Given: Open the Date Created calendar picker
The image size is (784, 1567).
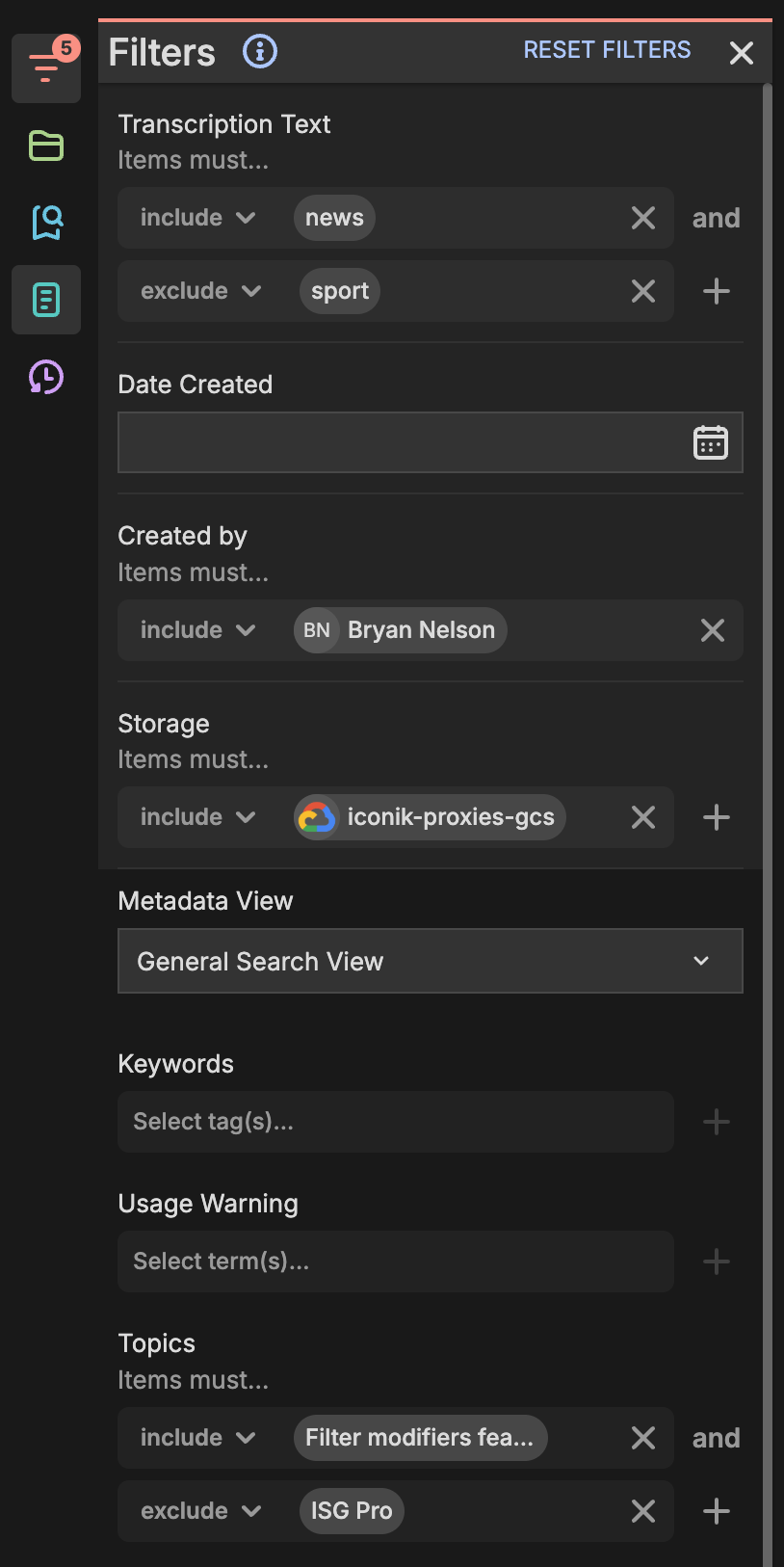Looking at the screenshot, I should [711, 442].
